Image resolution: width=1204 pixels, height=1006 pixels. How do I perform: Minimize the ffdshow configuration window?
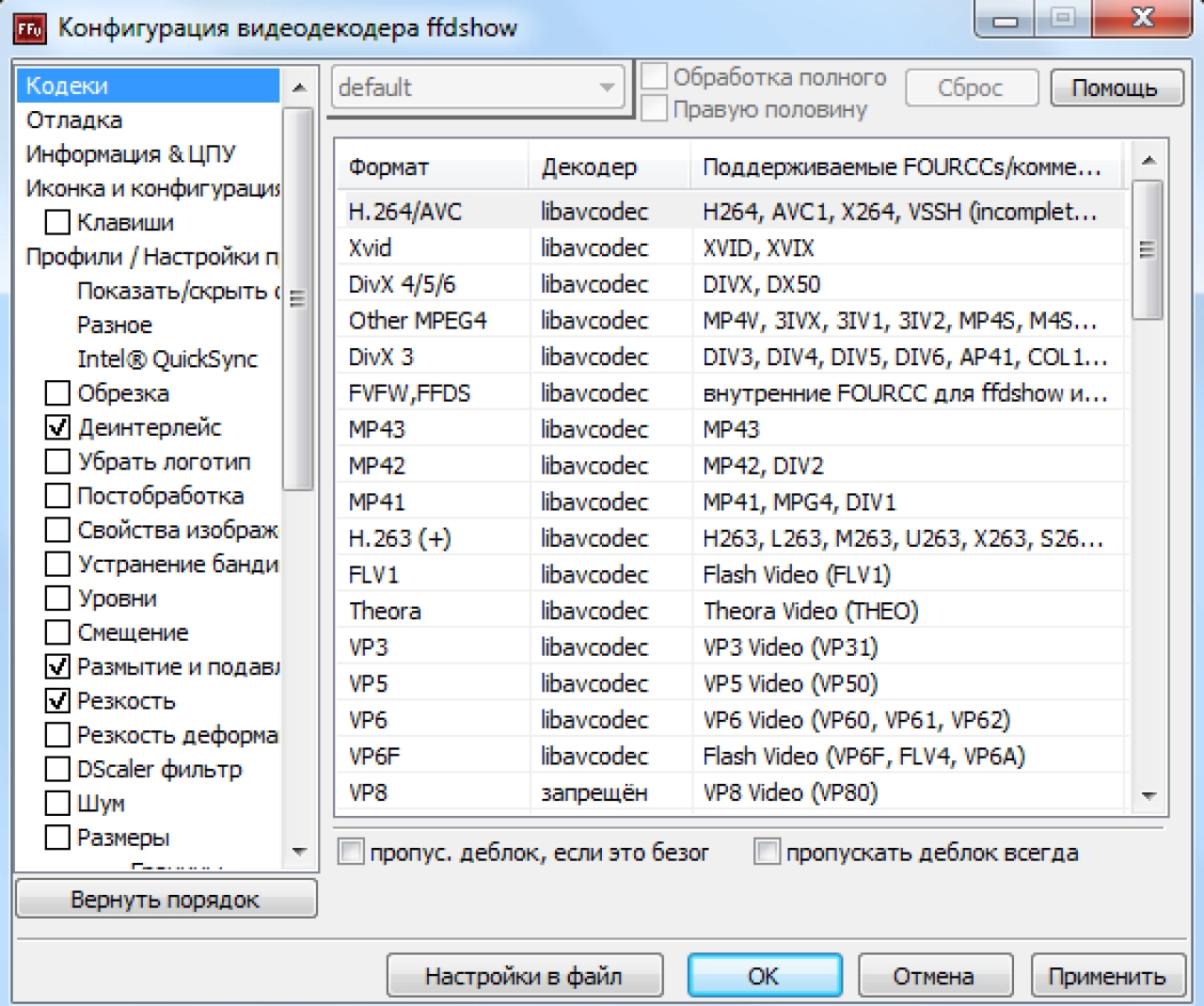1006,18
